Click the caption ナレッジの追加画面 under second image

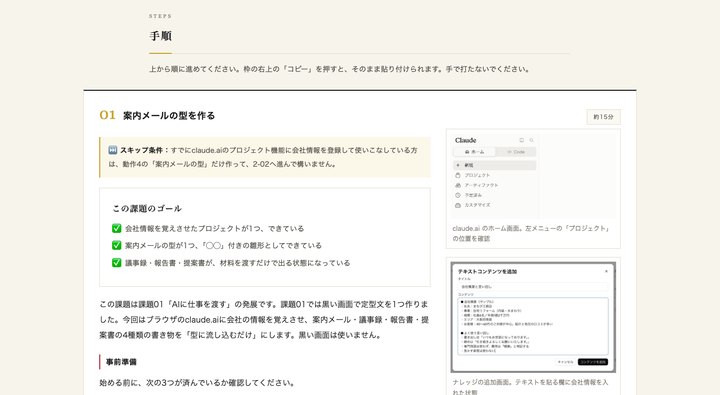(x=530, y=386)
